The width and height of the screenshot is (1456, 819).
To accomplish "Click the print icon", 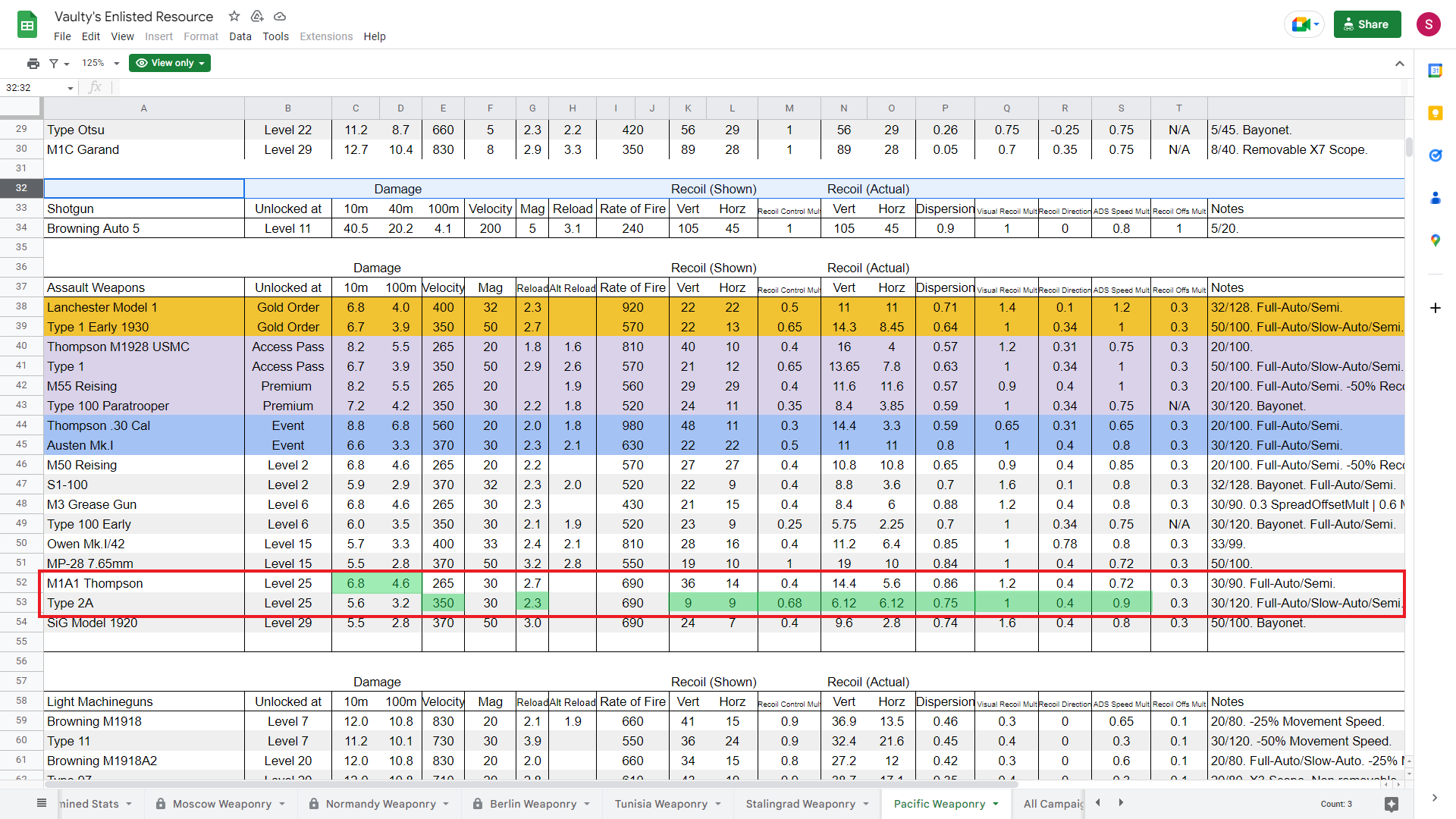I will pos(33,63).
